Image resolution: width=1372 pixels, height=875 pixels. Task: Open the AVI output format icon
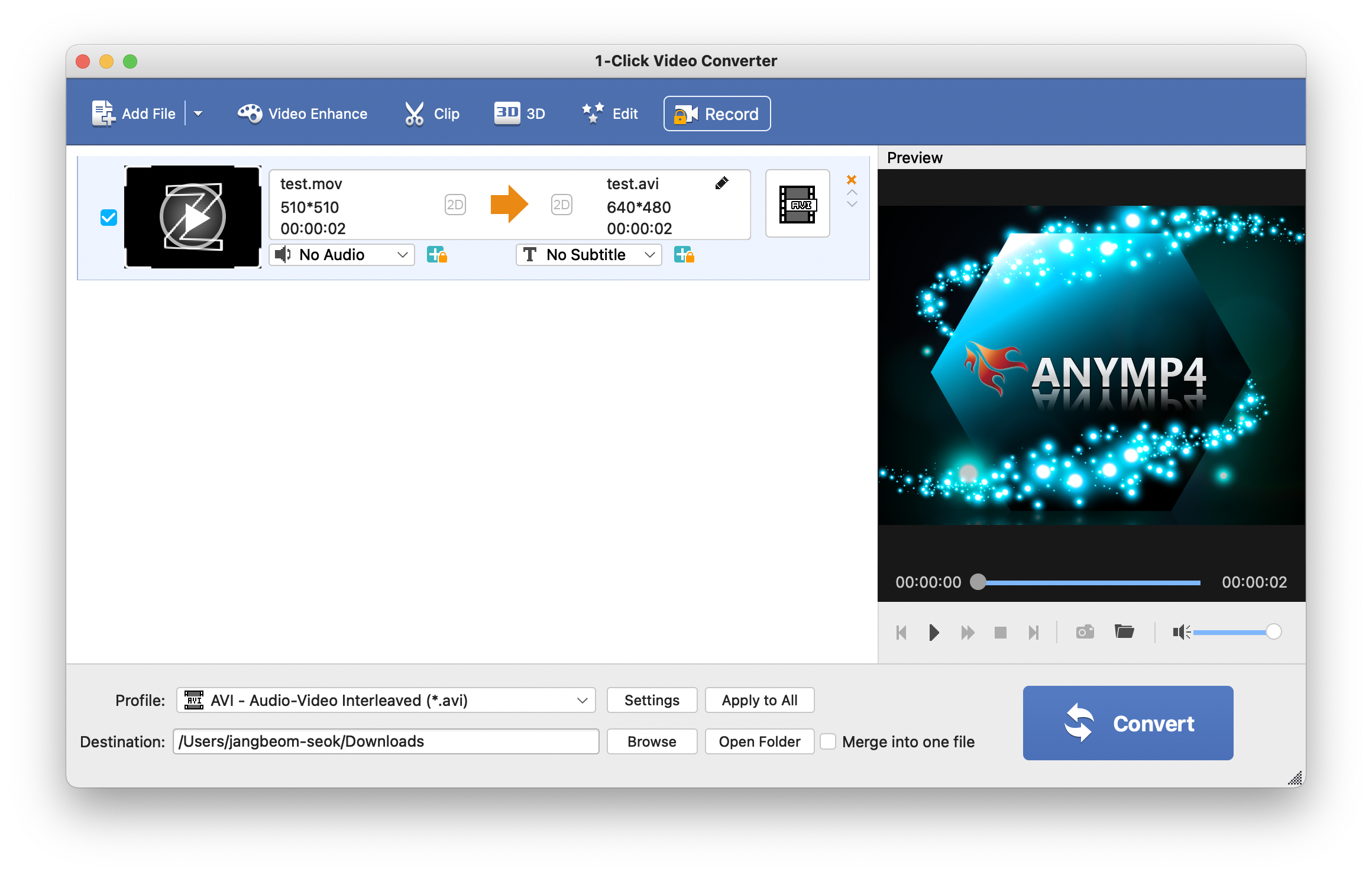[797, 204]
